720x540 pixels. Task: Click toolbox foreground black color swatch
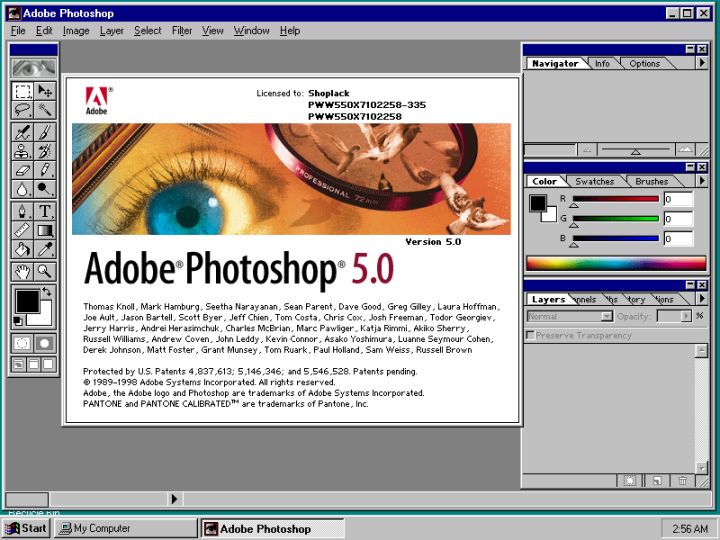(28, 301)
